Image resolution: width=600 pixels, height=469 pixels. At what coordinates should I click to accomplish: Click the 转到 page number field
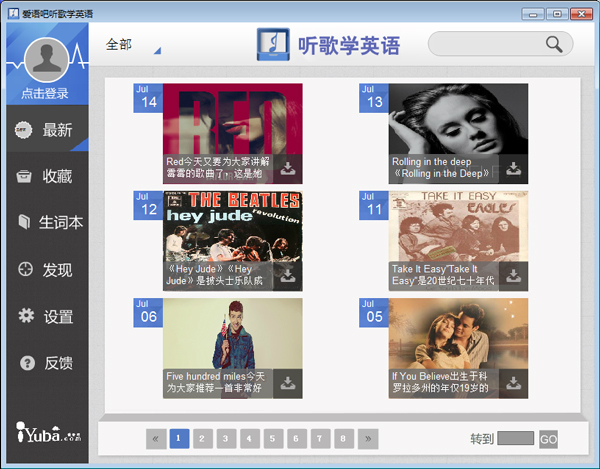(x=515, y=438)
